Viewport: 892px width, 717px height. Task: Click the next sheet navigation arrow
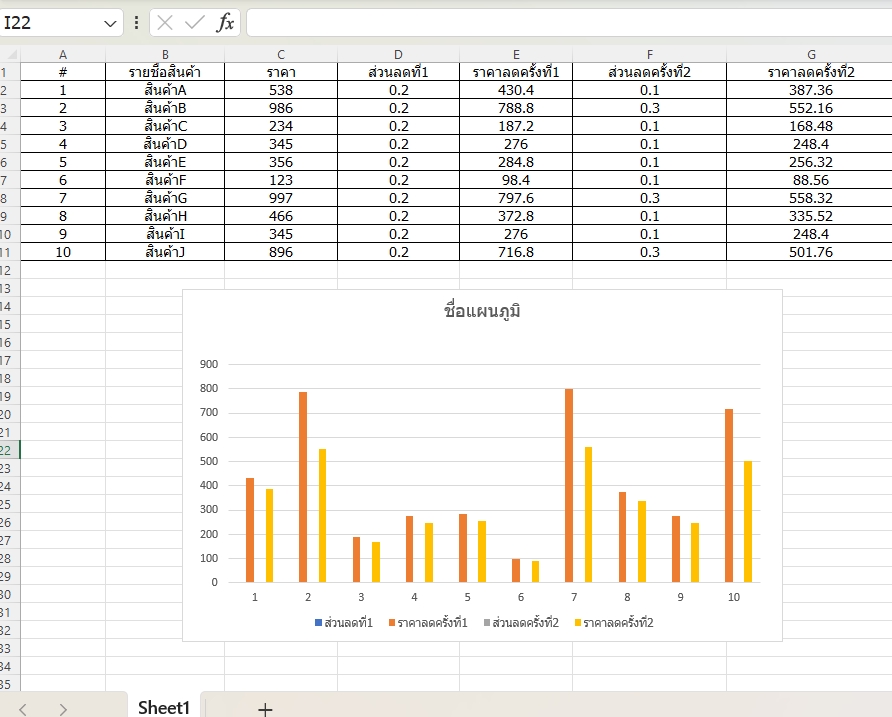coord(63,709)
